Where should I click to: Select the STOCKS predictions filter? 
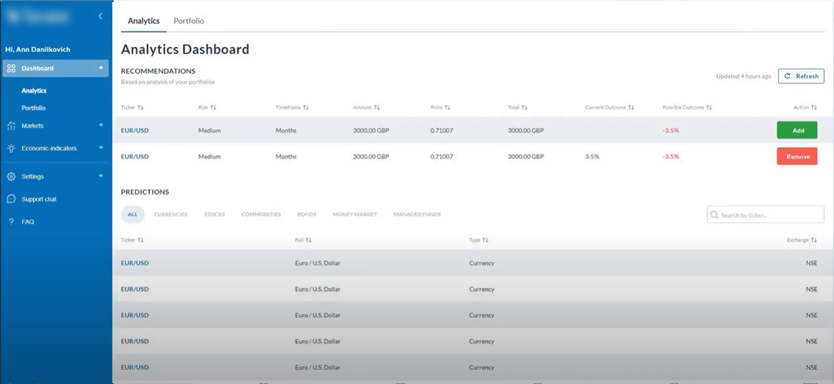[214, 214]
